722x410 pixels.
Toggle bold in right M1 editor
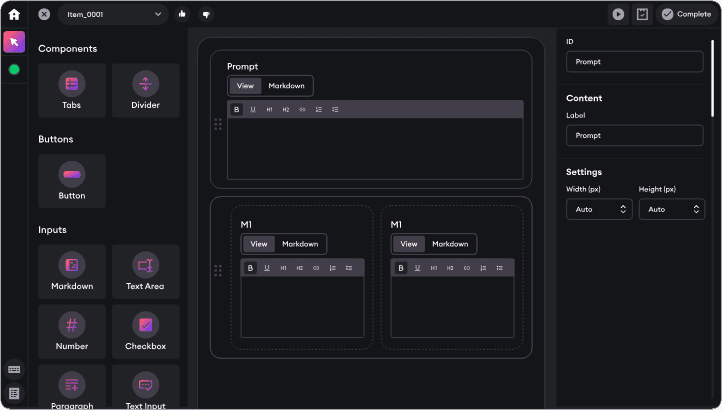point(401,268)
